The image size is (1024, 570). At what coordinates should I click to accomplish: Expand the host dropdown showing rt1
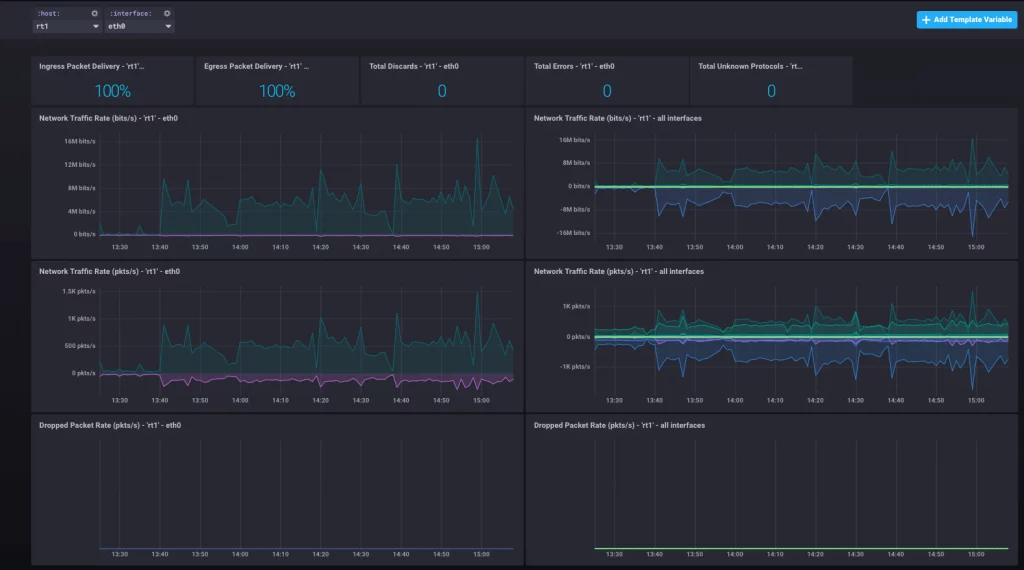pos(66,27)
